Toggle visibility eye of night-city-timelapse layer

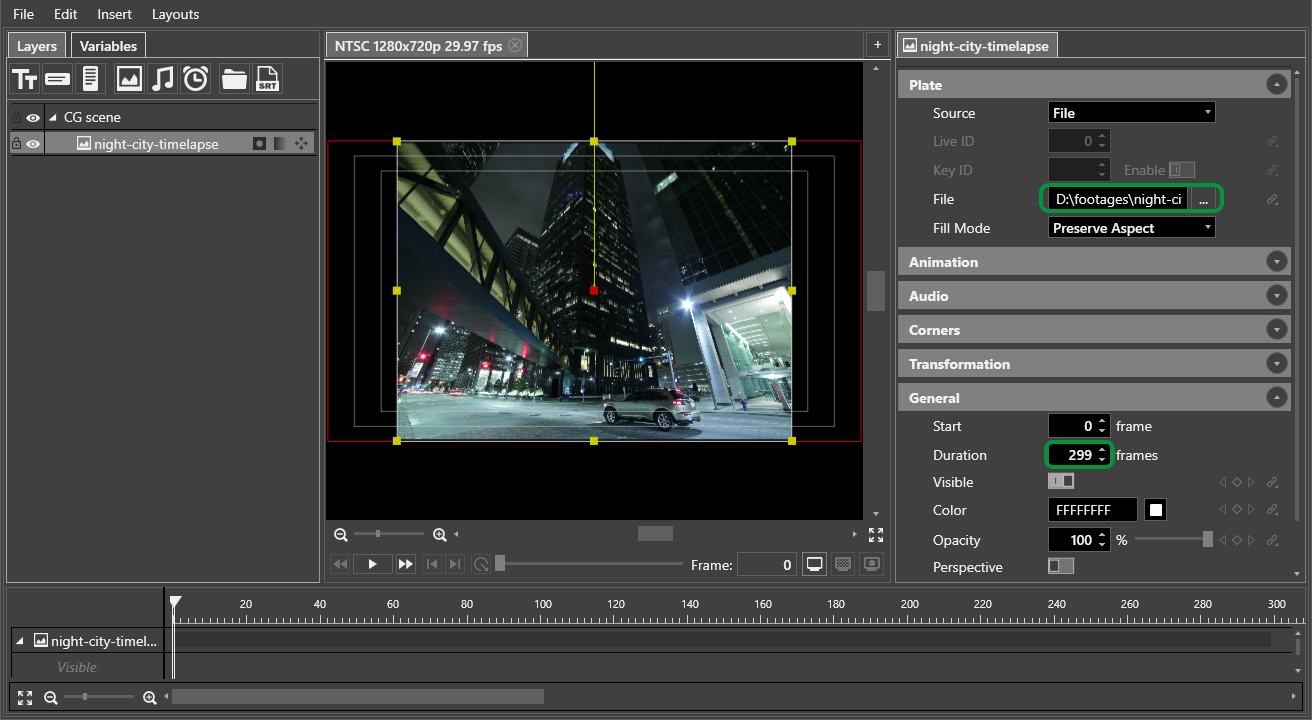(x=33, y=144)
